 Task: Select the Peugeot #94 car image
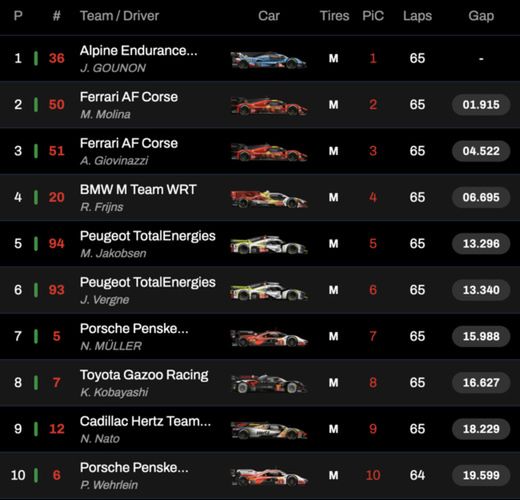coord(269,245)
